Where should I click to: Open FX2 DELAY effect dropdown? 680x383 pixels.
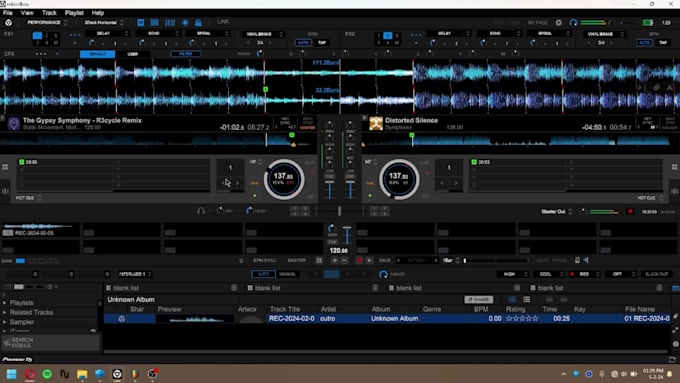[x=448, y=33]
